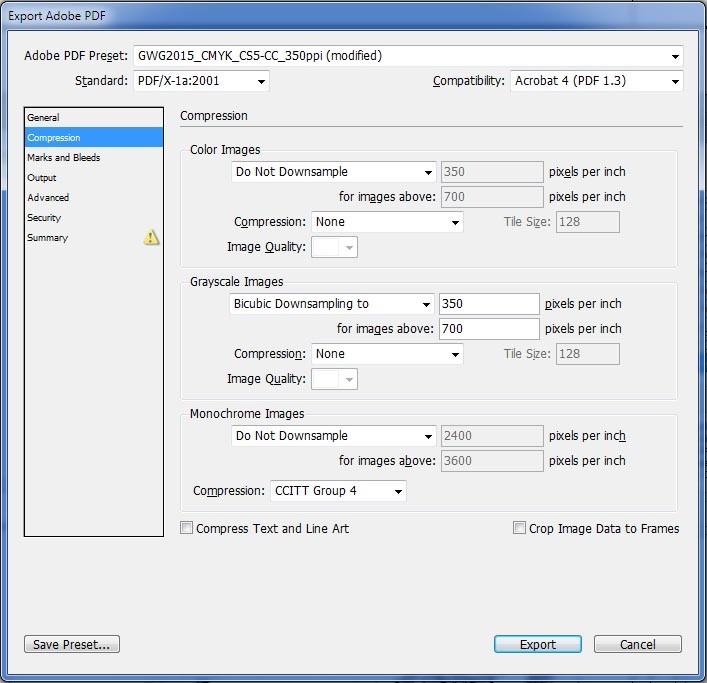Click the Save Preset button
This screenshot has height=683, width=707.
pos(72,644)
